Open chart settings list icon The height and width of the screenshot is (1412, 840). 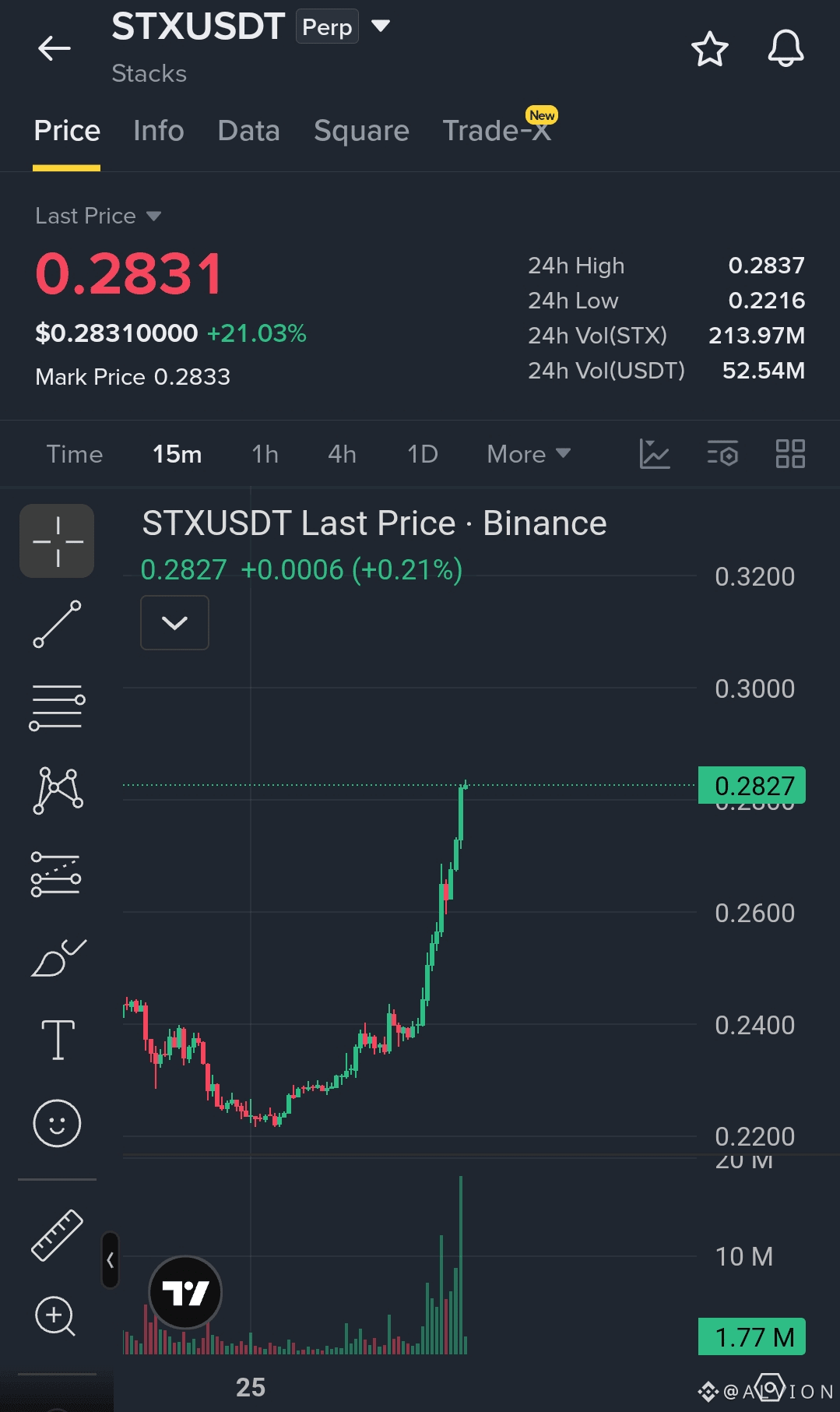pyautogui.click(x=722, y=453)
